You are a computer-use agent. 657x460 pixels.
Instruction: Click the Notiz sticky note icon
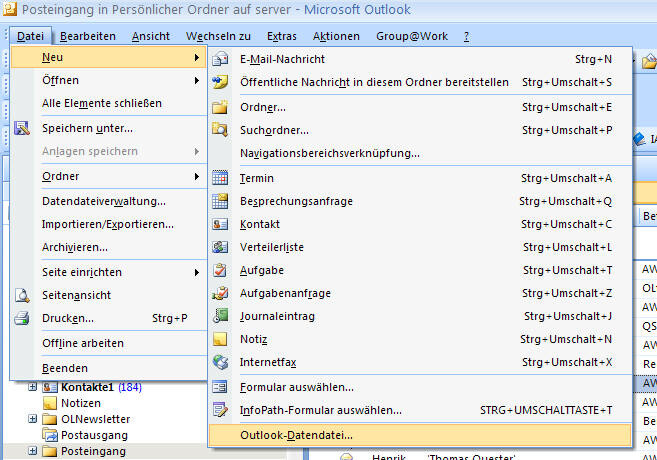click(221, 339)
